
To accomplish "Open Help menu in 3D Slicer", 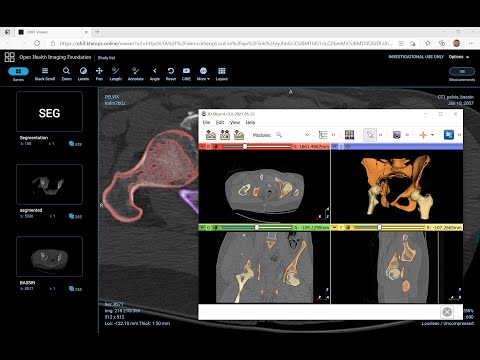I will tap(250, 122).
